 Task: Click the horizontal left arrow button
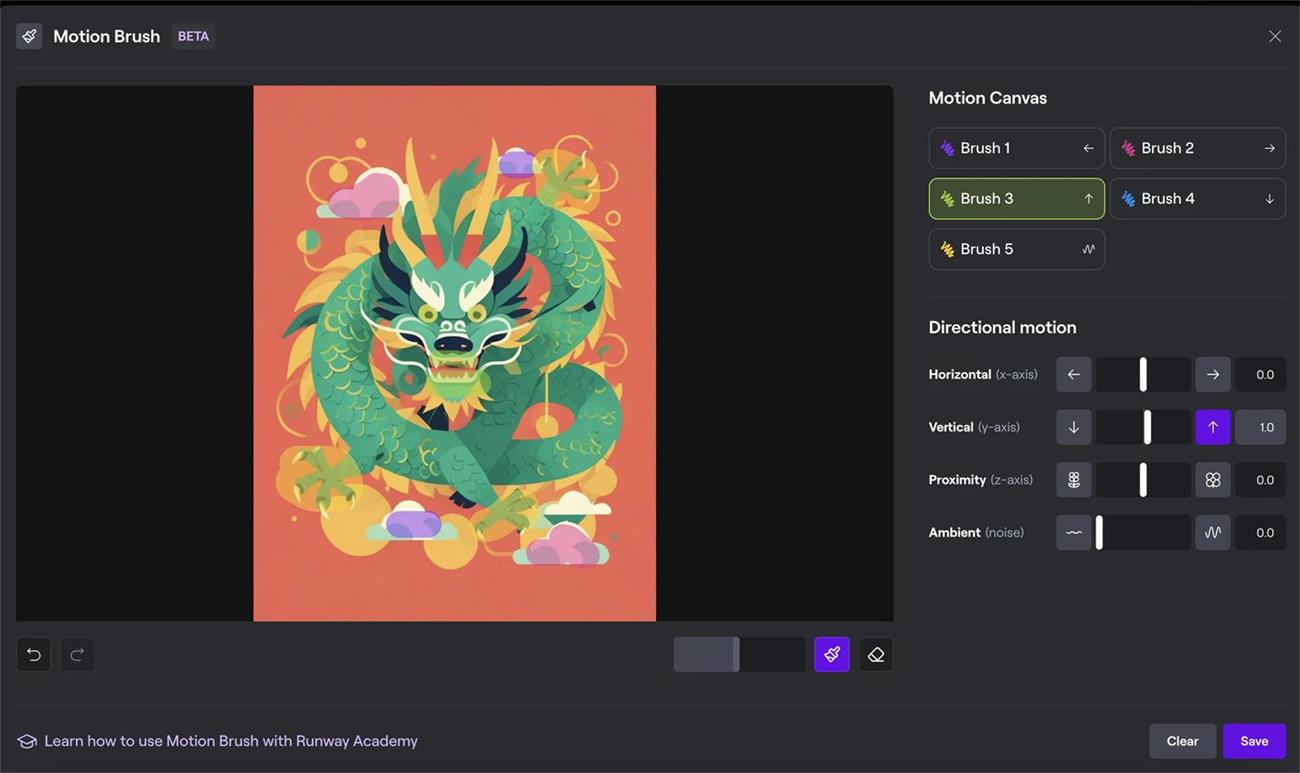1073,374
